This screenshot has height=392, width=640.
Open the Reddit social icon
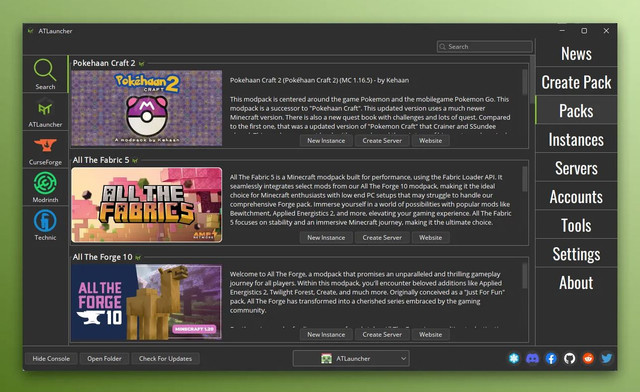click(x=588, y=359)
